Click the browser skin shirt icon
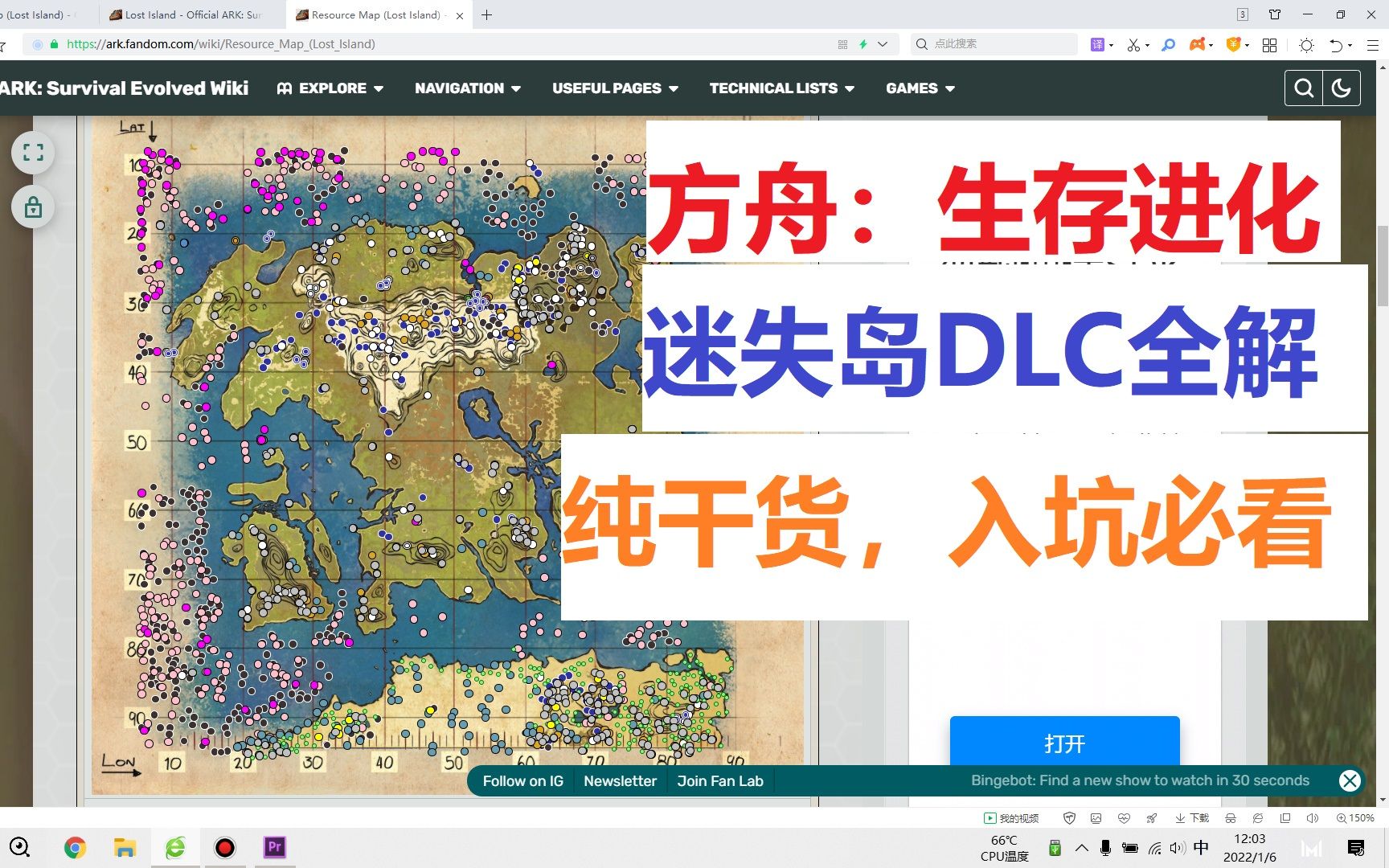The height and width of the screenshot is (868, 1389). [1275, 14]
